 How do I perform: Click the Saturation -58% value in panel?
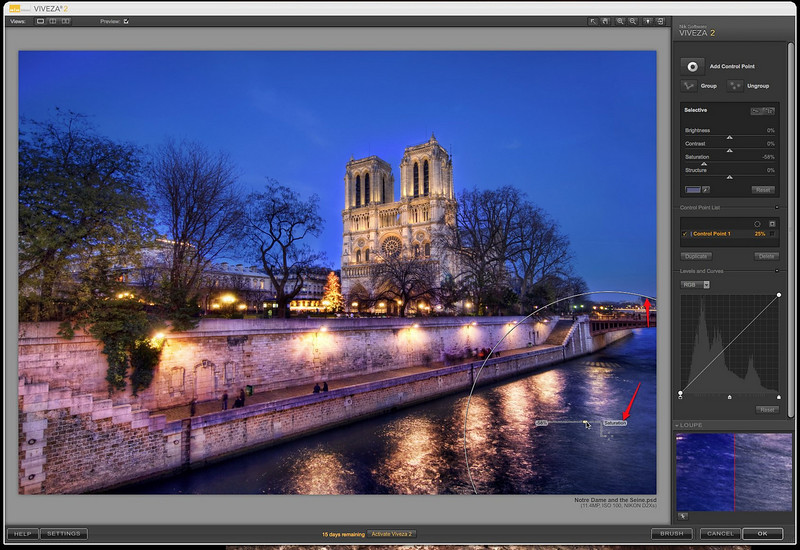[768, 157]
